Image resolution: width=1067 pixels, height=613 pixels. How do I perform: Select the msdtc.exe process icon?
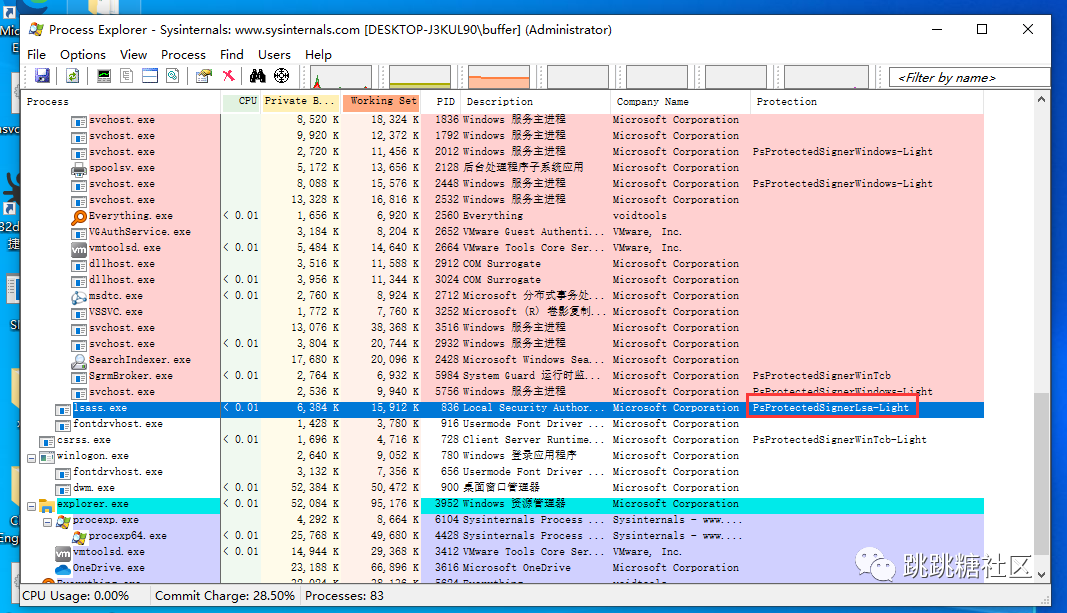[79, 297]
